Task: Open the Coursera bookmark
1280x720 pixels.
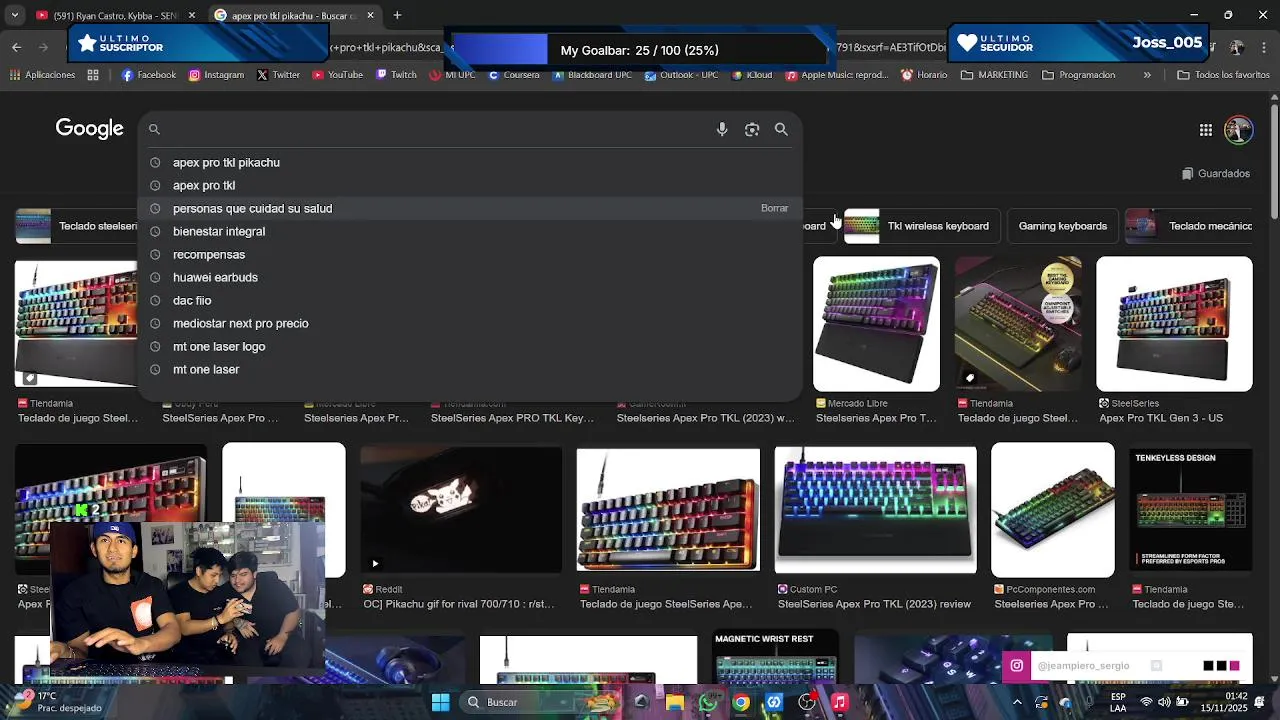Action: (514, 75)
